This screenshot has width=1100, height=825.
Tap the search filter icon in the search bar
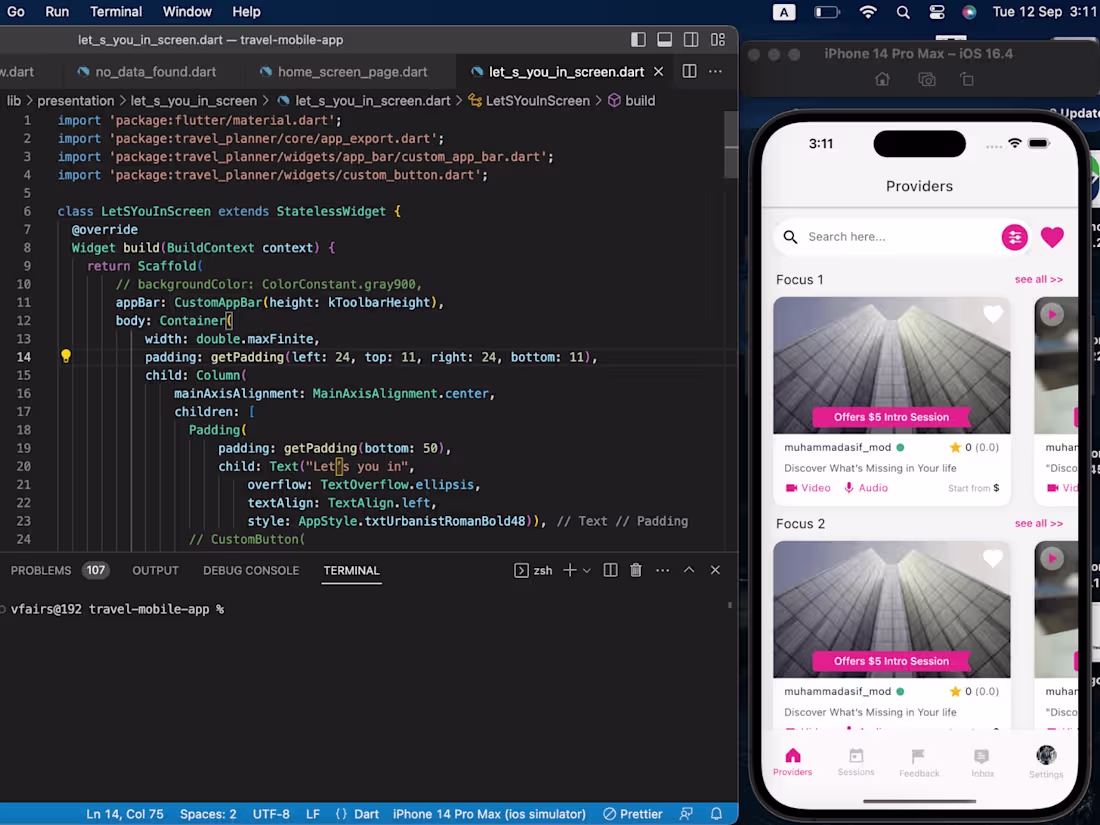1015,237
